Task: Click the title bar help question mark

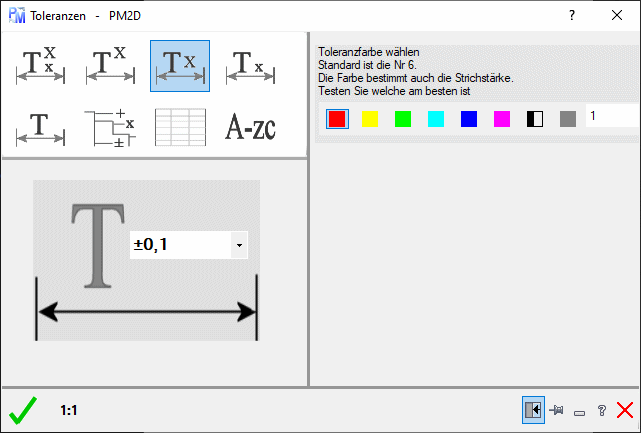Action: pos(572,15)
